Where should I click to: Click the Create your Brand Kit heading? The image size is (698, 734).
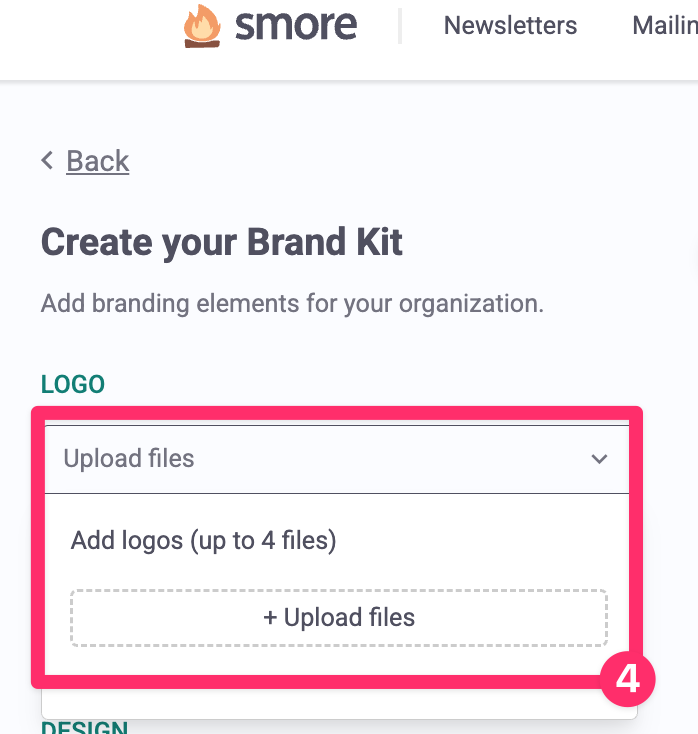[222, 242]
